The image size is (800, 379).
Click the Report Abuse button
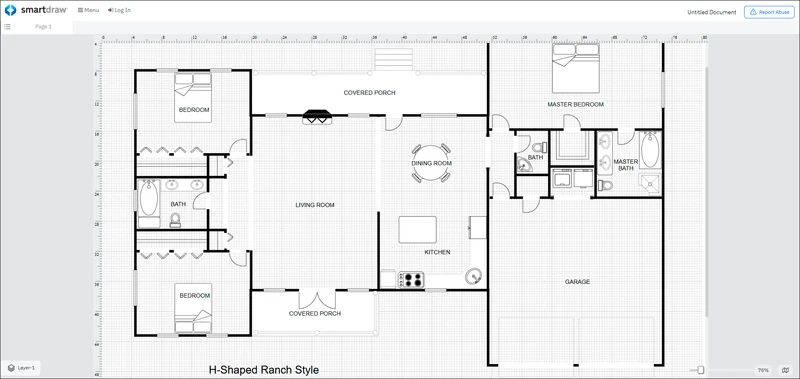(x=769, y=12)
